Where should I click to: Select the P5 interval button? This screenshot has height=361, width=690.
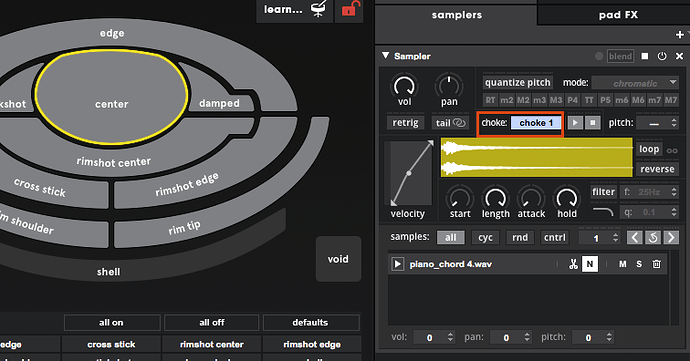point(605,100)
